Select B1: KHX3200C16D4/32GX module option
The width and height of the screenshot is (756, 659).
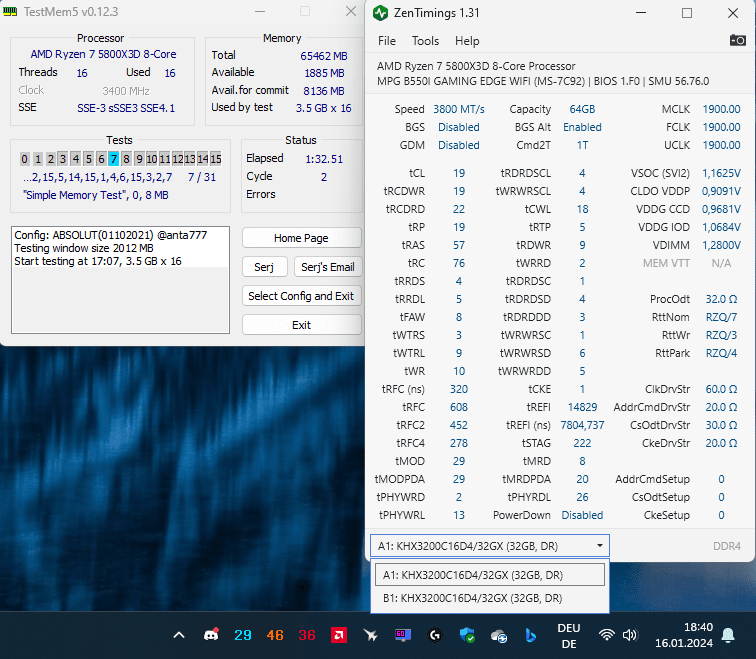tap(490, 598)
